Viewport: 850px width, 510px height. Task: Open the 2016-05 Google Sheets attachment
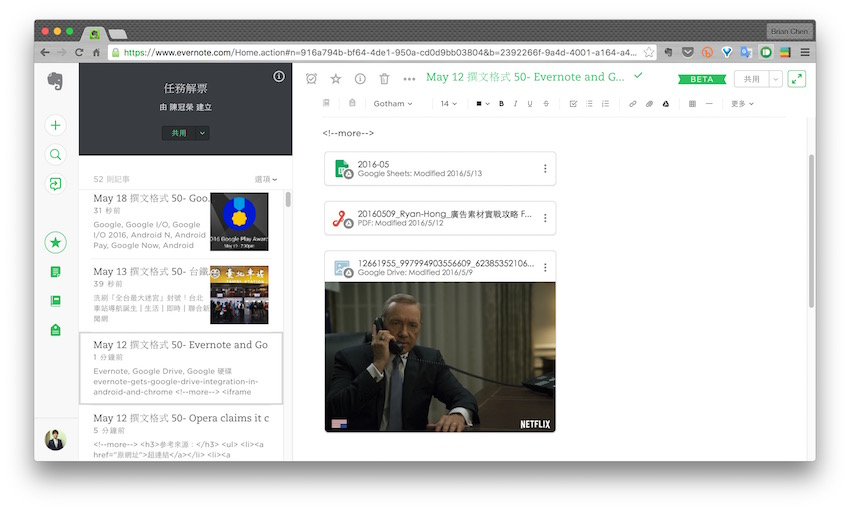pyautogui.click(x=440, y=169)
